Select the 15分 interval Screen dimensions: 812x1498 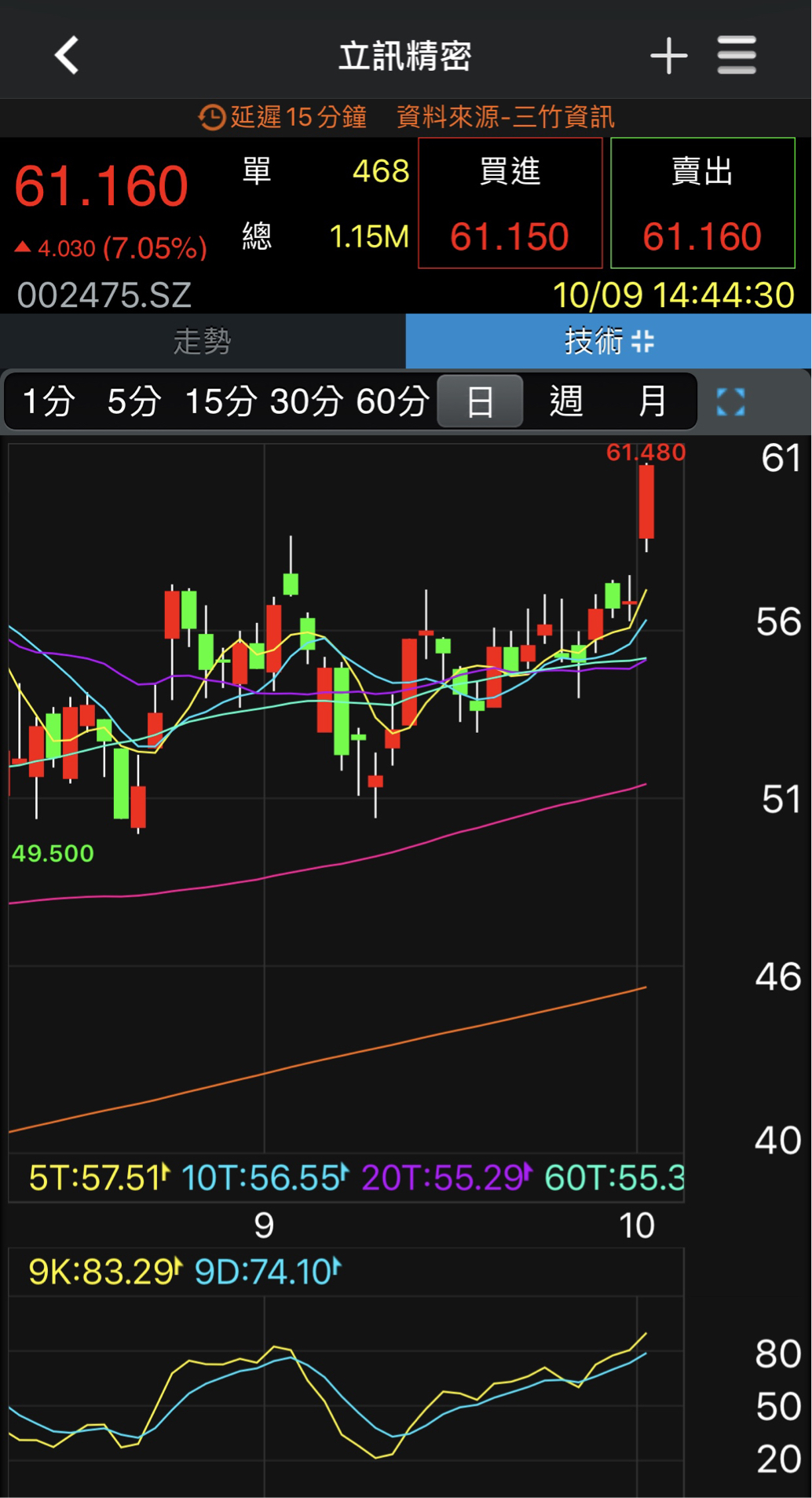pos(221,402)
